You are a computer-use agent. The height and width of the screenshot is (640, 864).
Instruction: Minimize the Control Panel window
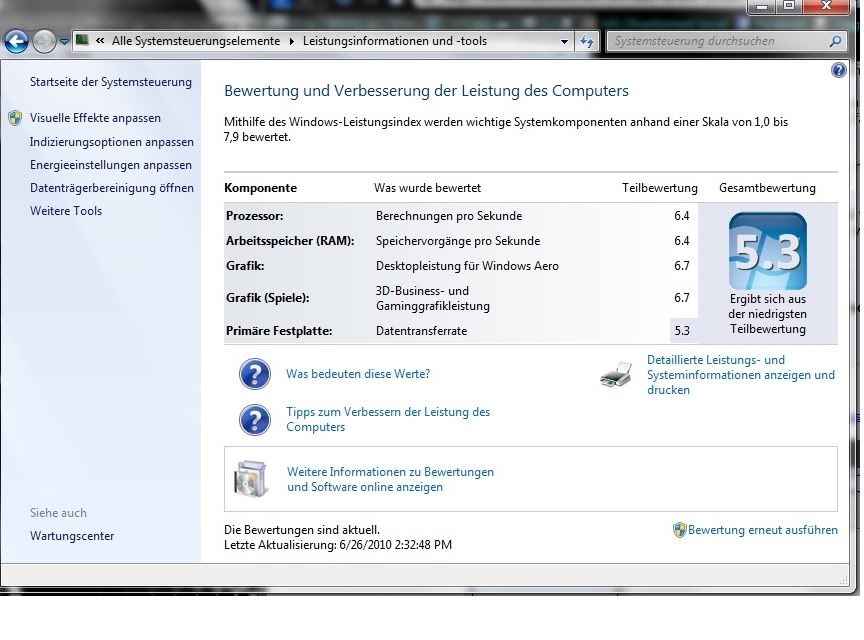pos(763,6)
